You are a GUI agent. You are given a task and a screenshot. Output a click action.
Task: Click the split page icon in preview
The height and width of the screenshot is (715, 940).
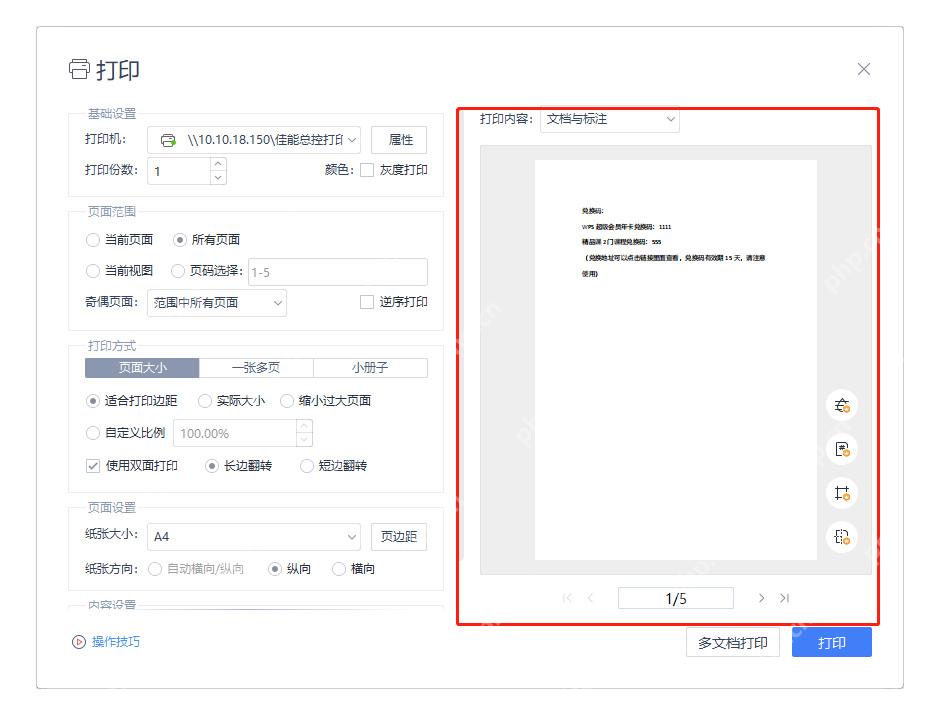point(842,537)
